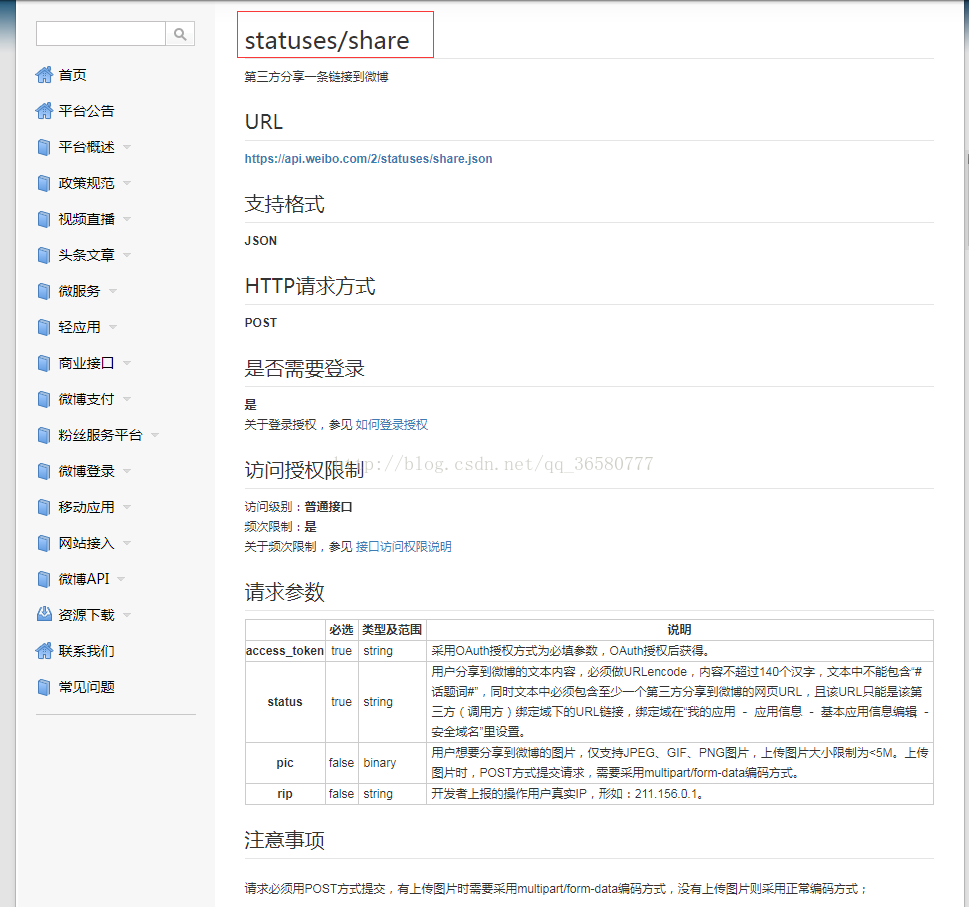
Task: Click the 请求参数 section heading
Action: point(284,592)
